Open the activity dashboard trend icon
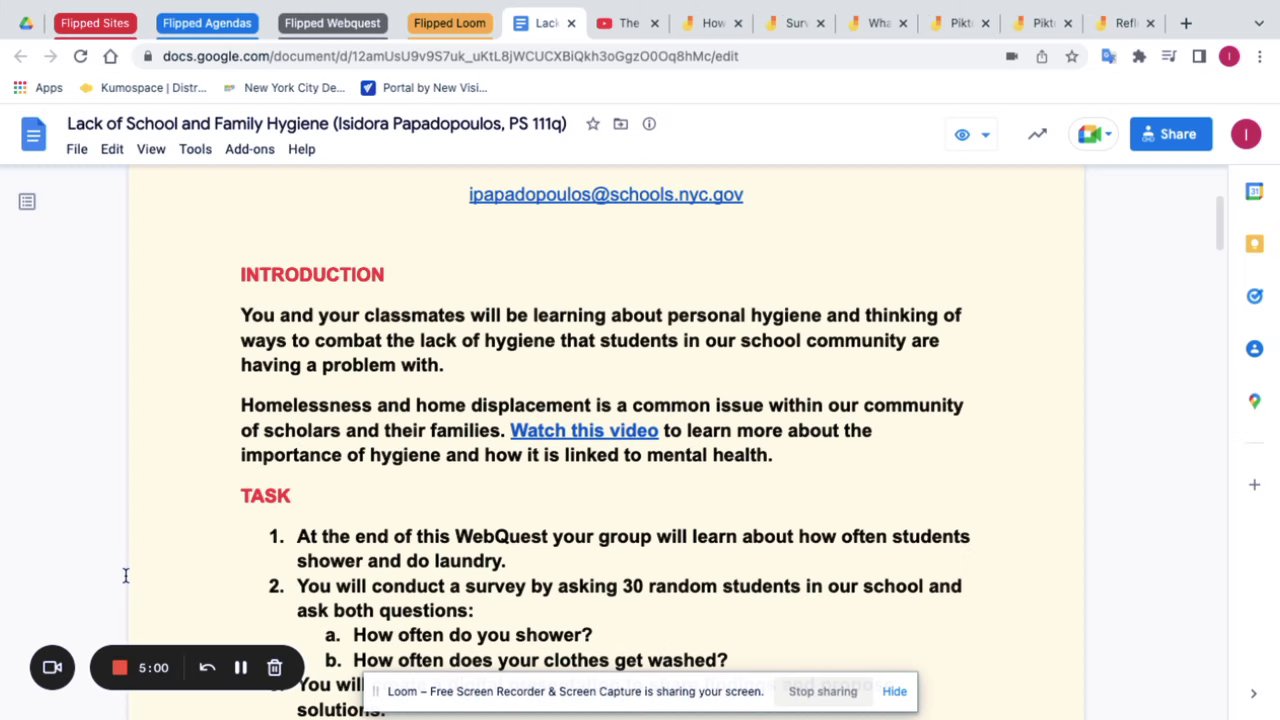Image resolution: width=1280 pixels, height=720 pixels. [1037, 134]
